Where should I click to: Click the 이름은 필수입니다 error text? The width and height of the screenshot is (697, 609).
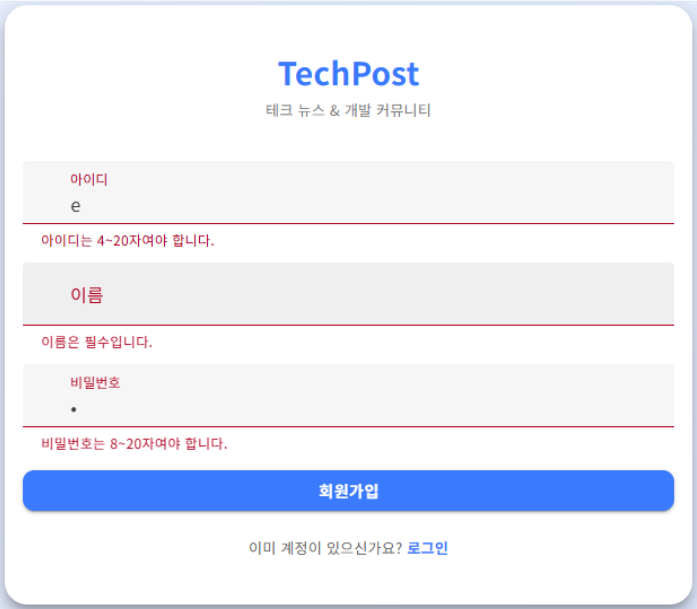coord(96,342)
